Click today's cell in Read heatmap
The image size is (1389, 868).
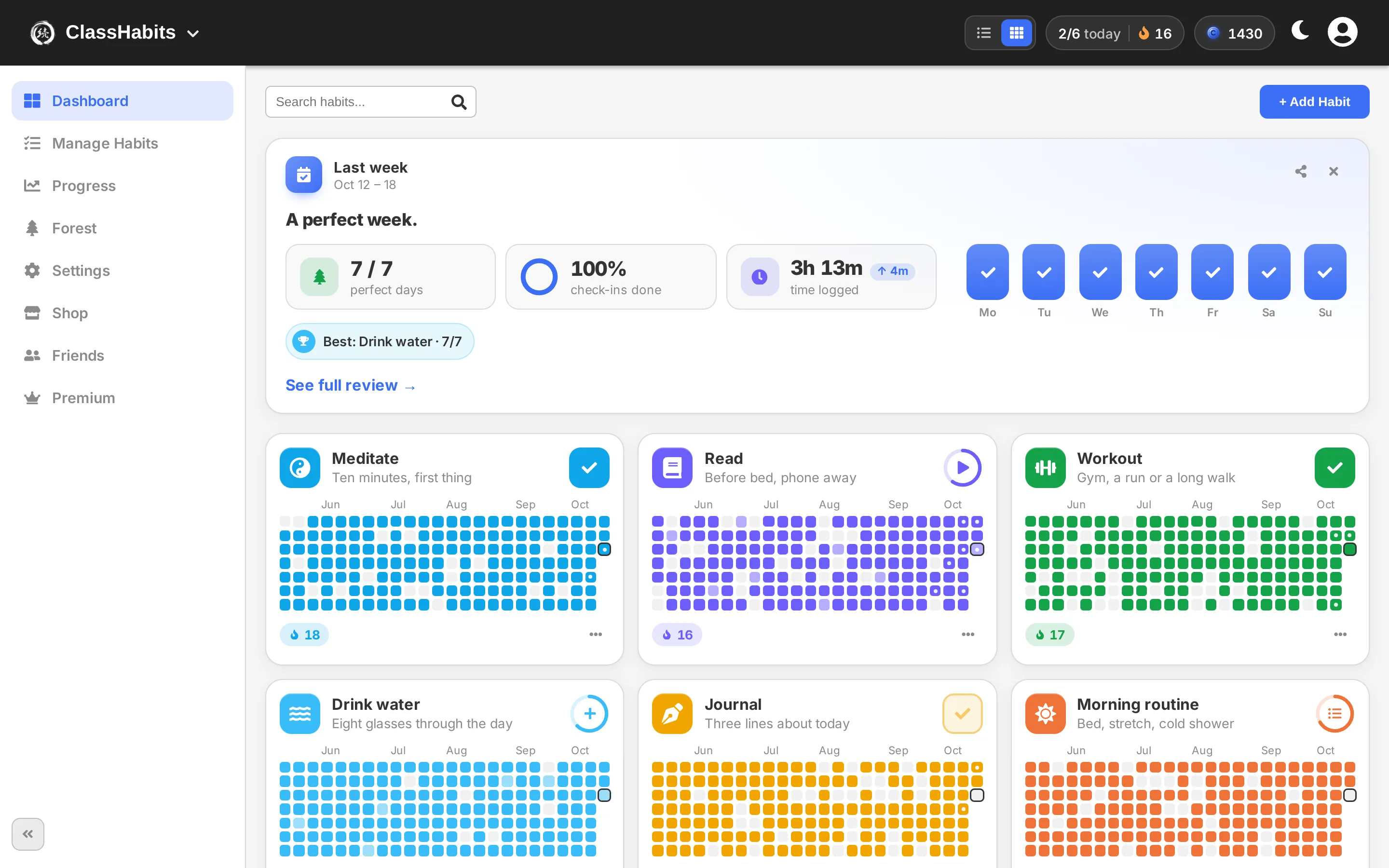coord(977,549)
